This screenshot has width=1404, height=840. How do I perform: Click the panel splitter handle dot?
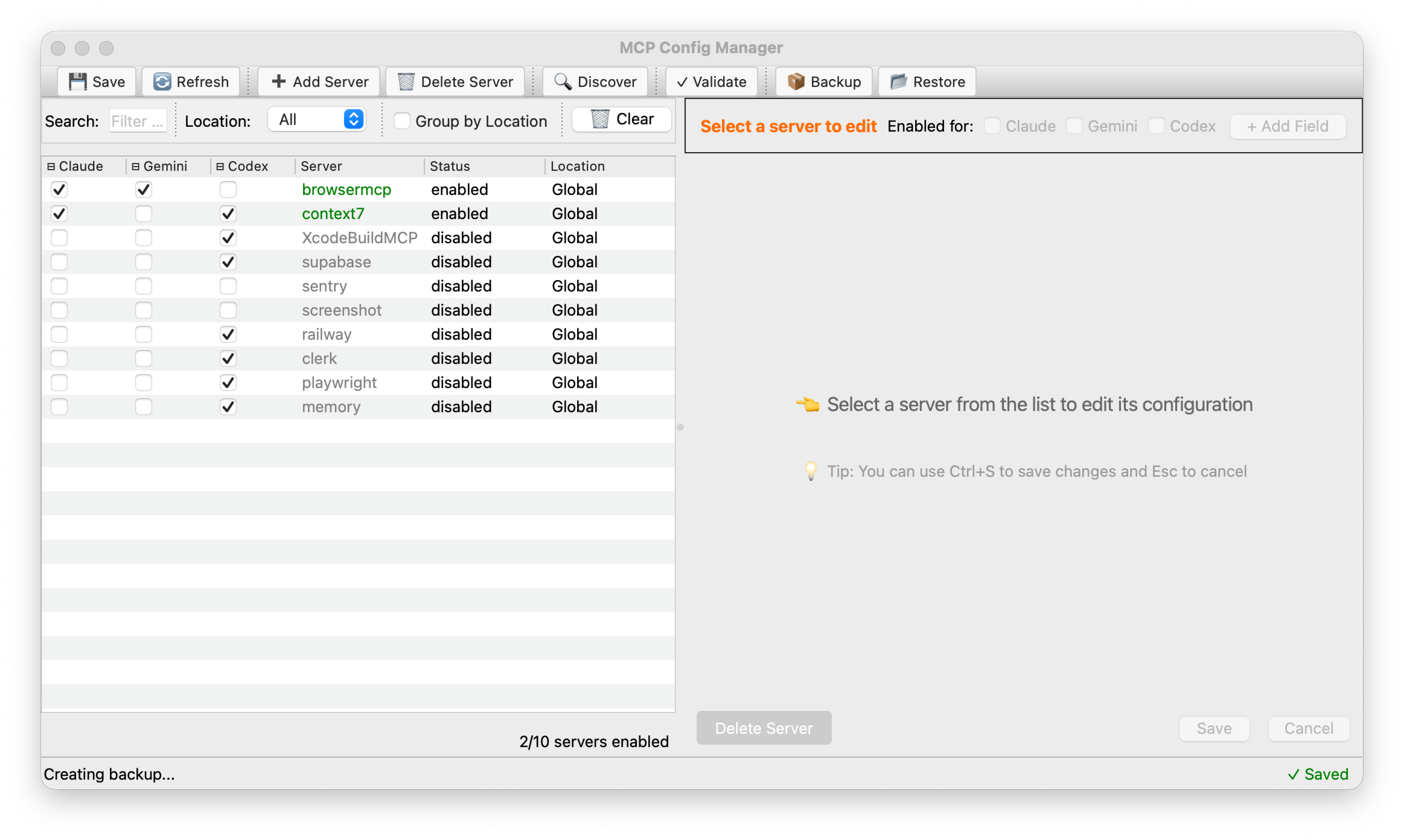pos(680,427)
